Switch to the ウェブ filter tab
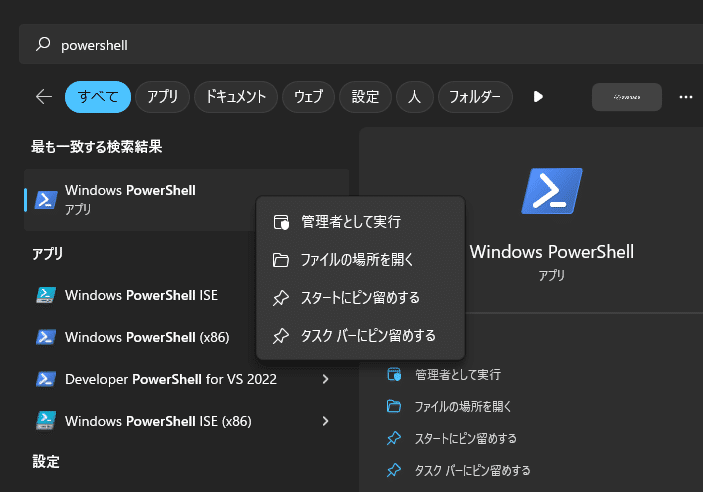The image size is (703, 492). [x=308, y=97]
